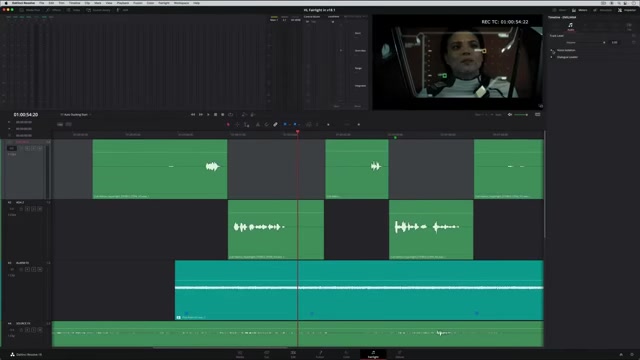Select the edit selection mode tool
This screenshot has height=360, width=640.
(x=246, y=124)
